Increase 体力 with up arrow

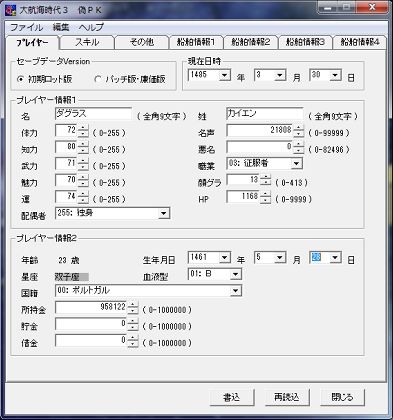coord(83,128)
